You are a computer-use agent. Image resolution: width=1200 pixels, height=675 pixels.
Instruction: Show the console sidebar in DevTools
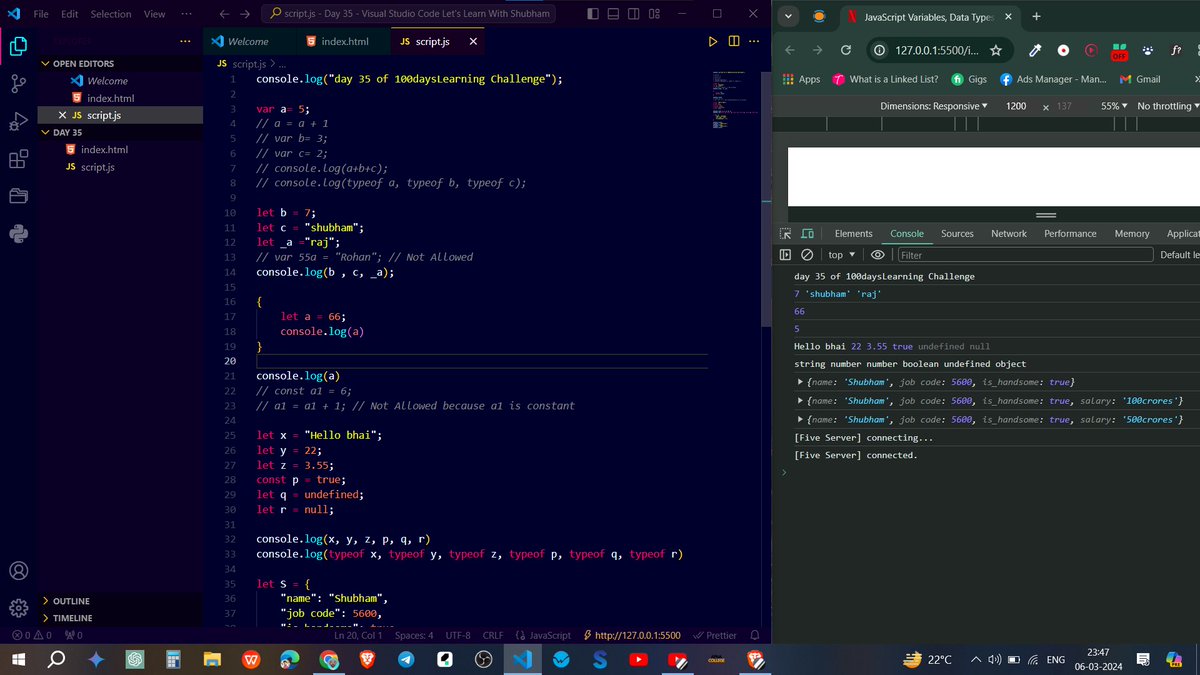click(x=786, y=254)
